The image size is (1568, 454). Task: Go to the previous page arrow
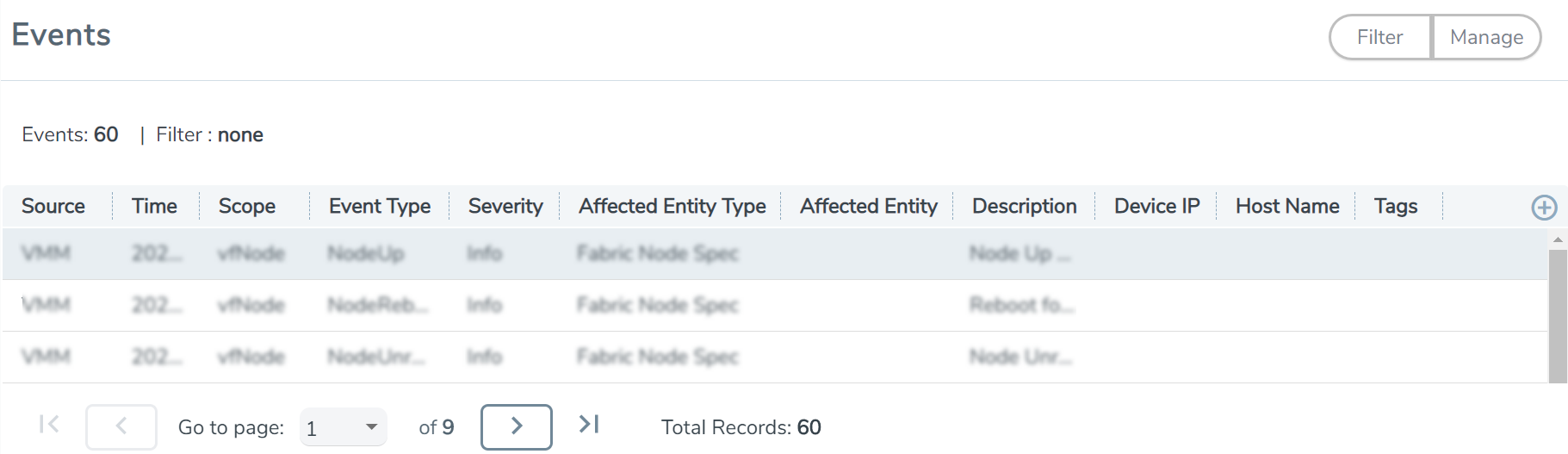(x=121, y=426)
